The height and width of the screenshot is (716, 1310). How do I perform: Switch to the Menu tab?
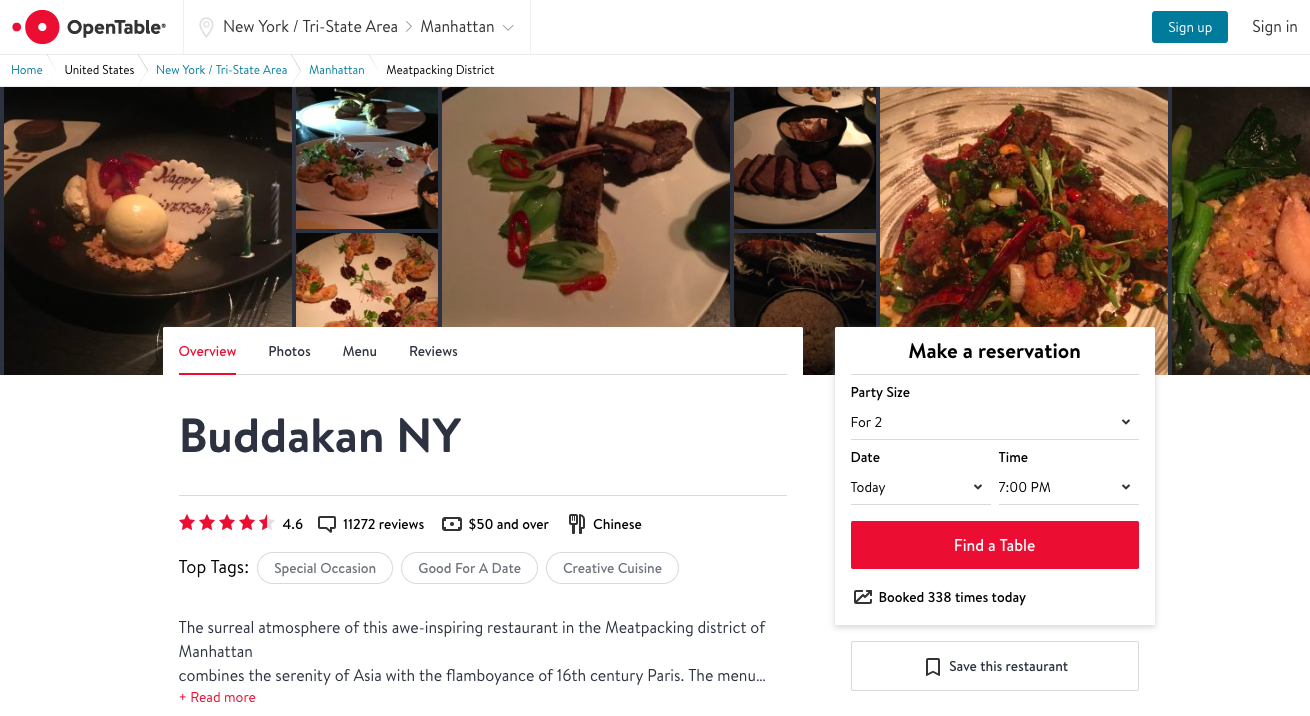(x=360, y=352)
